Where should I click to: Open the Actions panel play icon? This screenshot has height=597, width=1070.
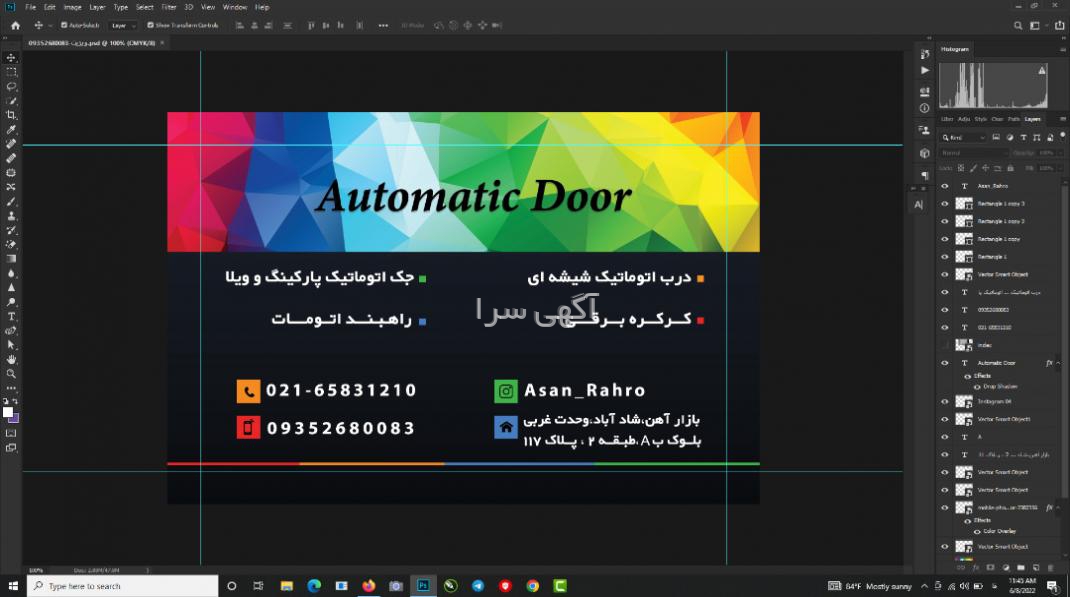click(x=925, y=70)
